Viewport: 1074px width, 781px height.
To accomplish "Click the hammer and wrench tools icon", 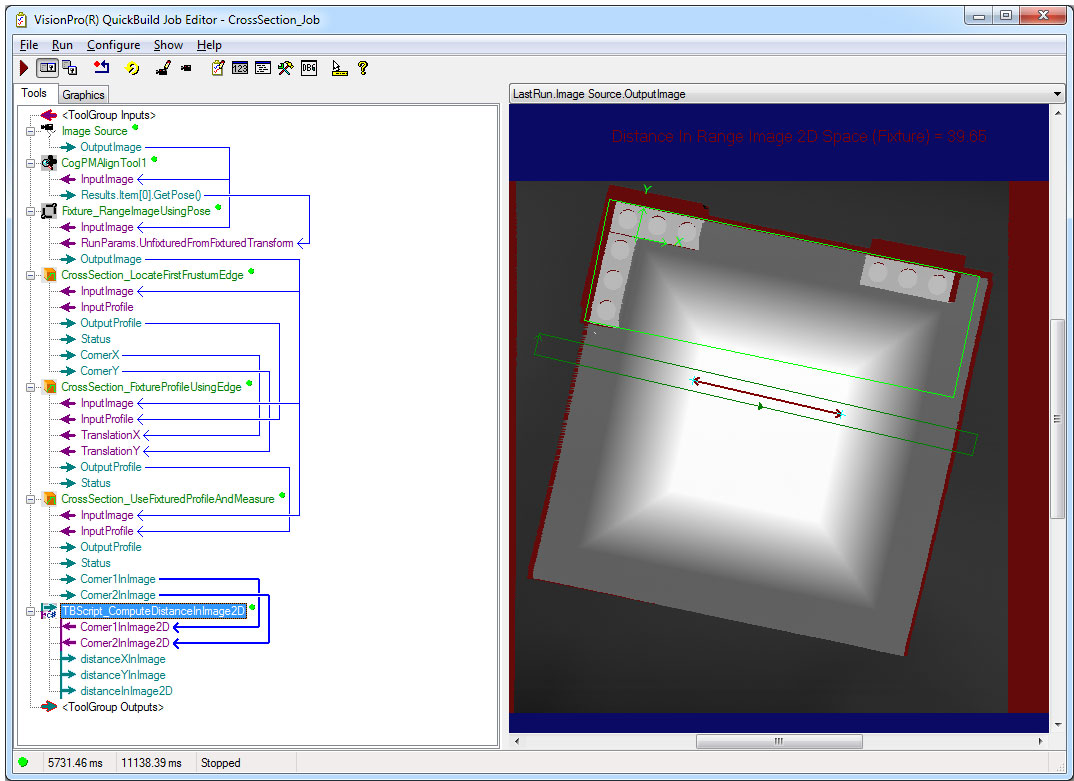I will pos(285,68).
